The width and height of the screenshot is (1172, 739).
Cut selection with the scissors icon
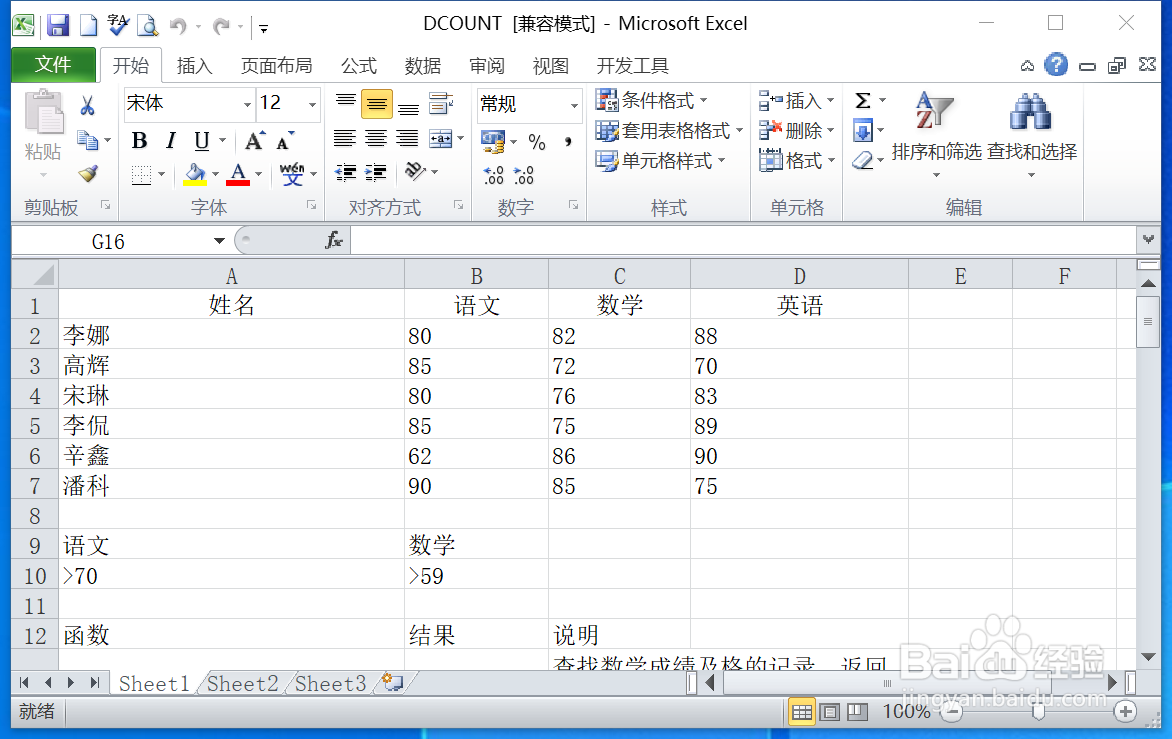point(87,106)
